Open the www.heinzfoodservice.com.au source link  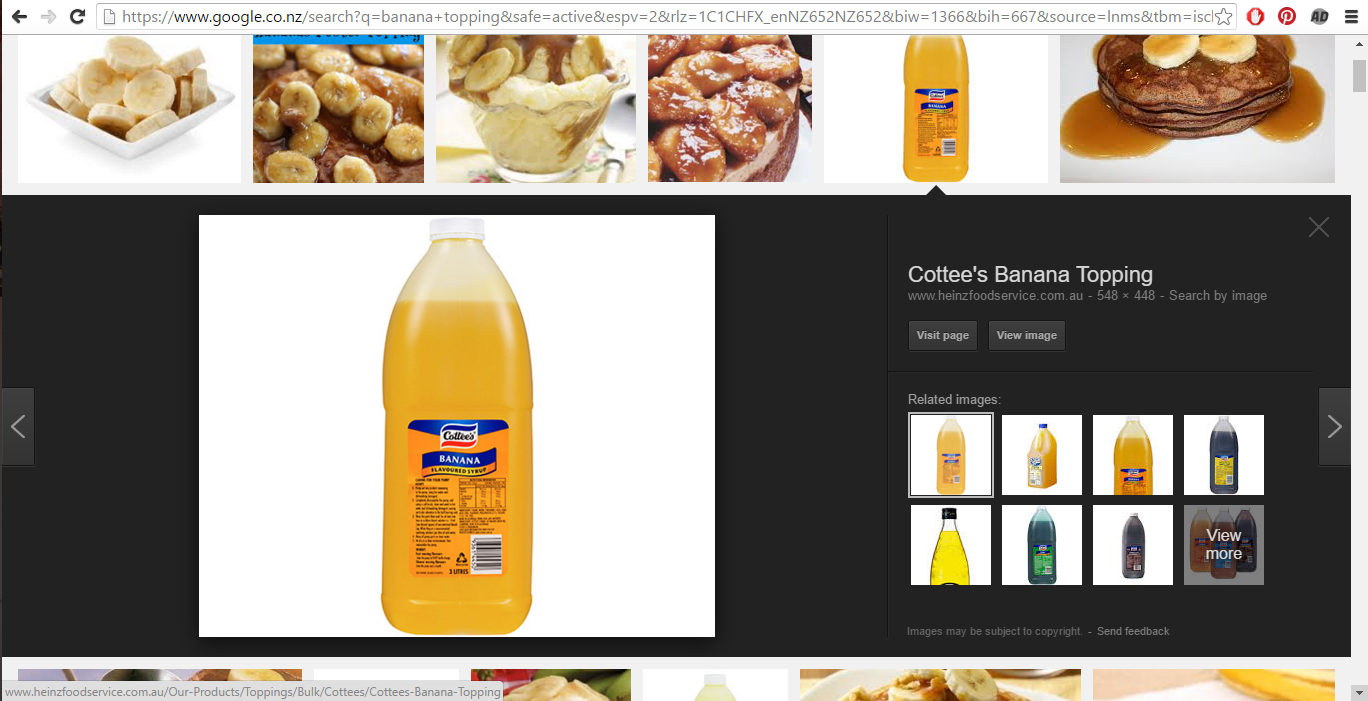[996, 296]
